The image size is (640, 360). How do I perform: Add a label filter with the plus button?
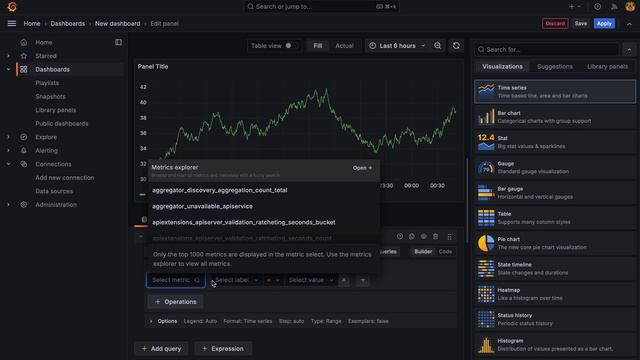tap(363, 280)
